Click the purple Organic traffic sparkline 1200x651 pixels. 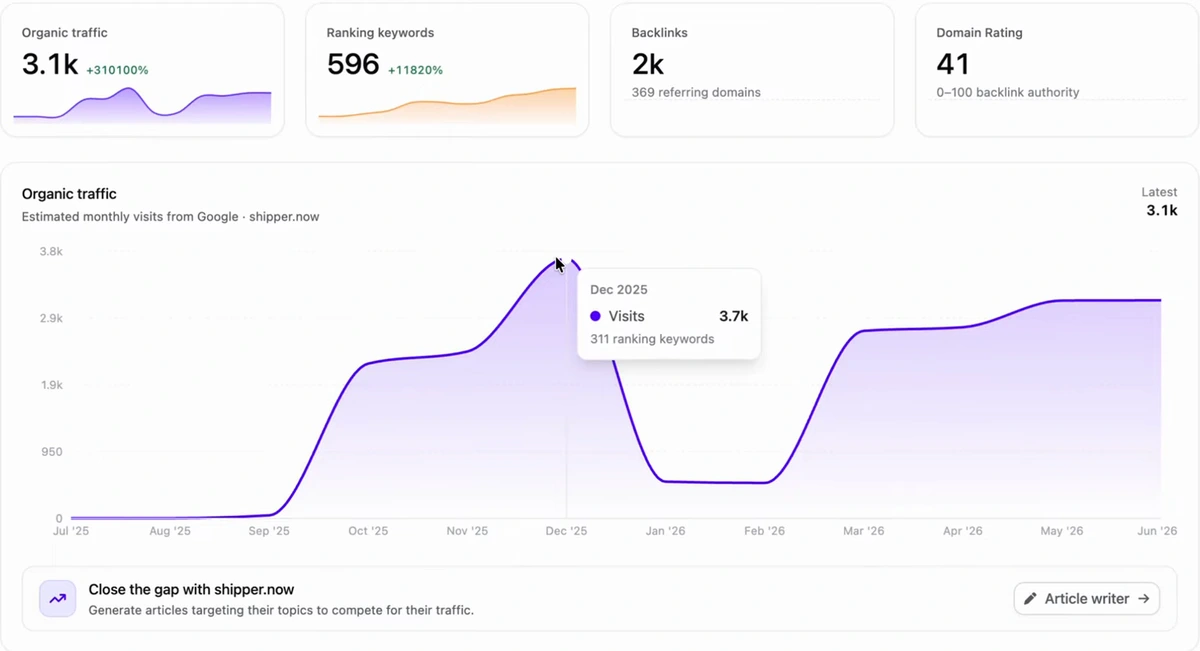[142, 106]
